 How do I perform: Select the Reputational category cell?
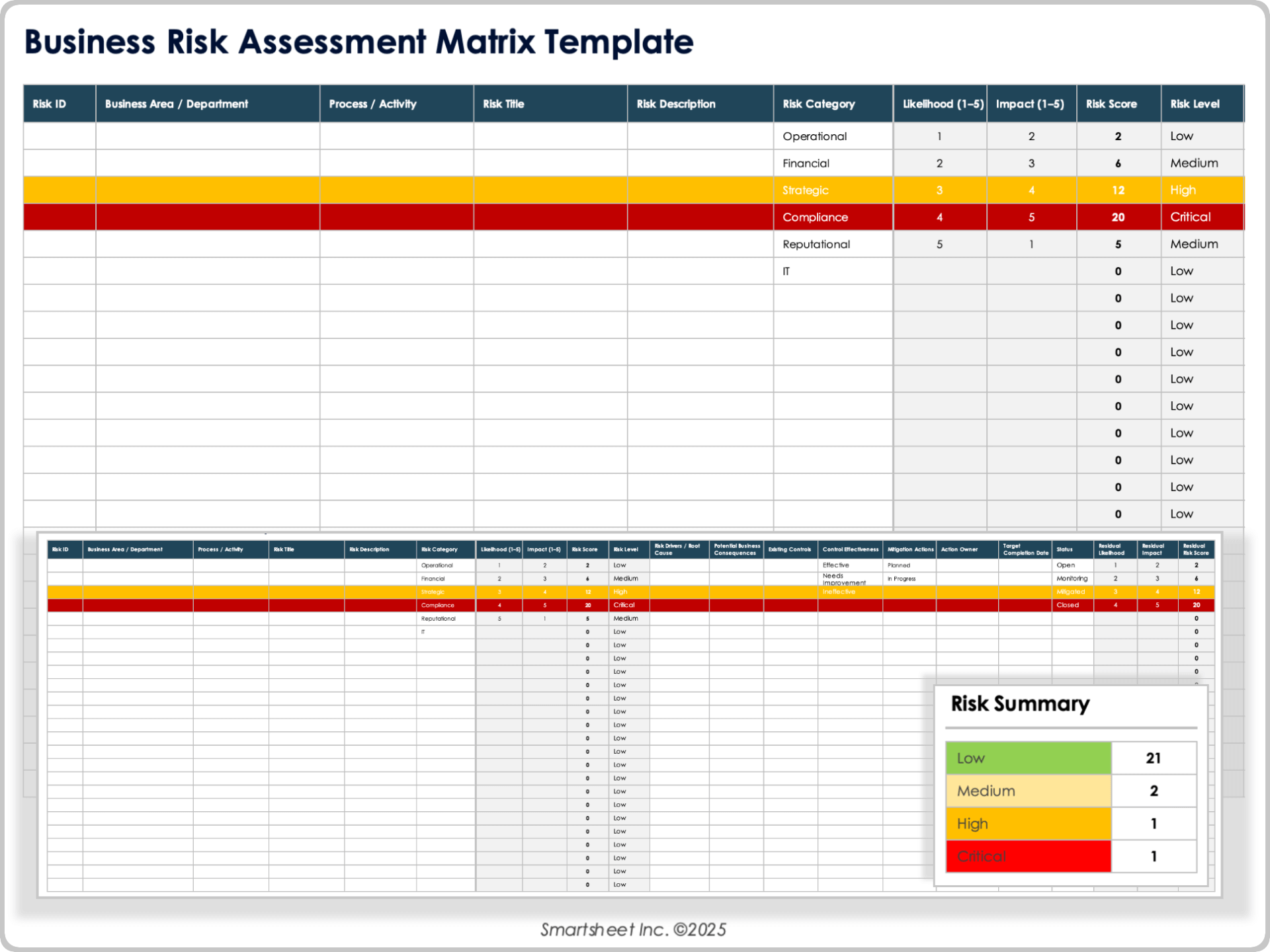816,244
